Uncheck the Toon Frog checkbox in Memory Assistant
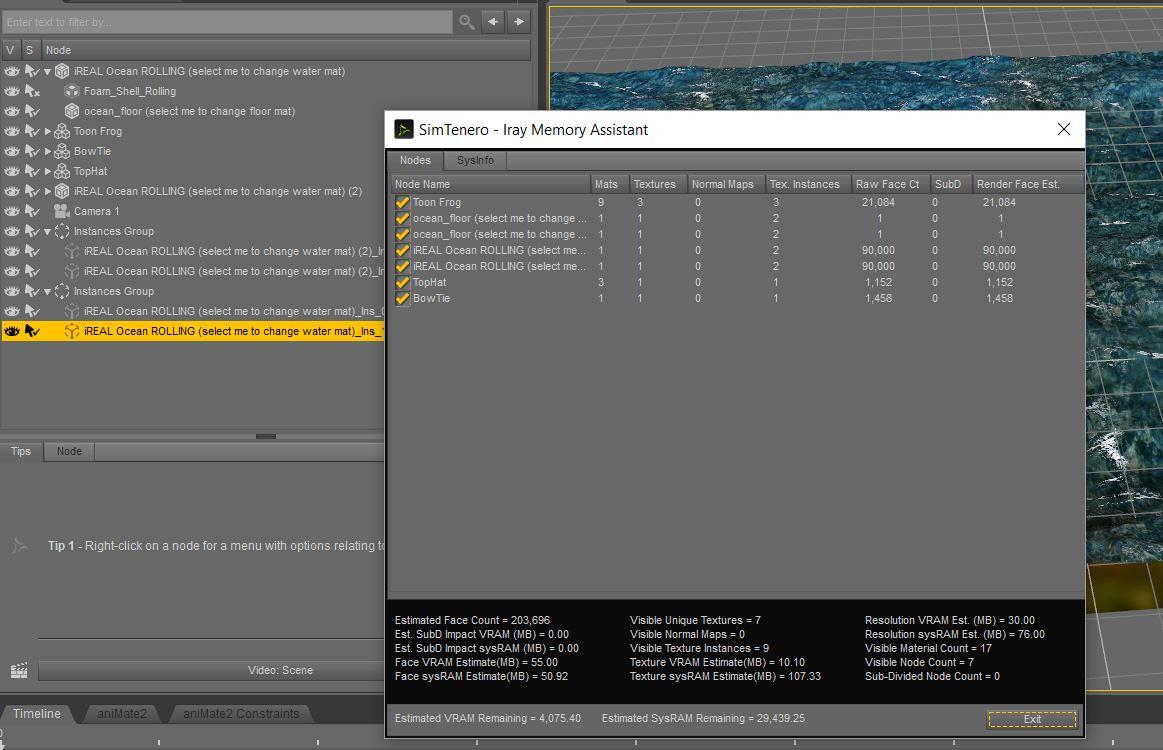Viewport: 1163px width, 750px height. click(403, 203)
